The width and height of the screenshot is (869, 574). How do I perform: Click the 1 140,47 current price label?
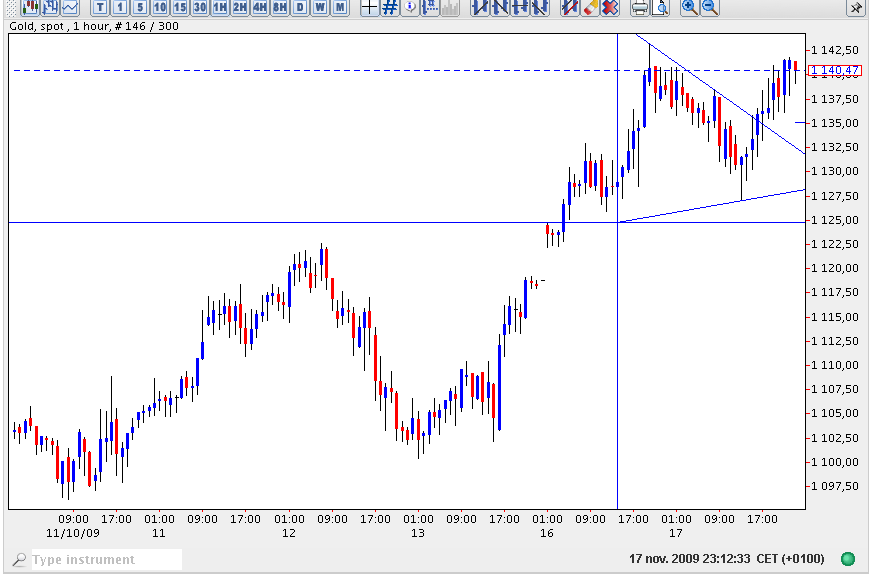coord(834,71)
